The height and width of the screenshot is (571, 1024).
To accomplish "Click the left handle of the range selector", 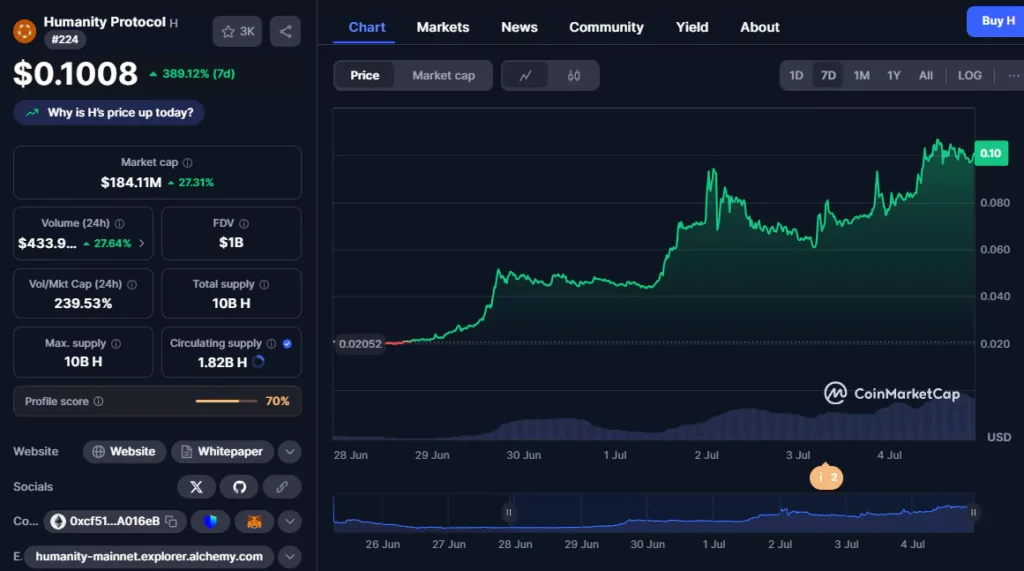I will (x=509, y=513).
